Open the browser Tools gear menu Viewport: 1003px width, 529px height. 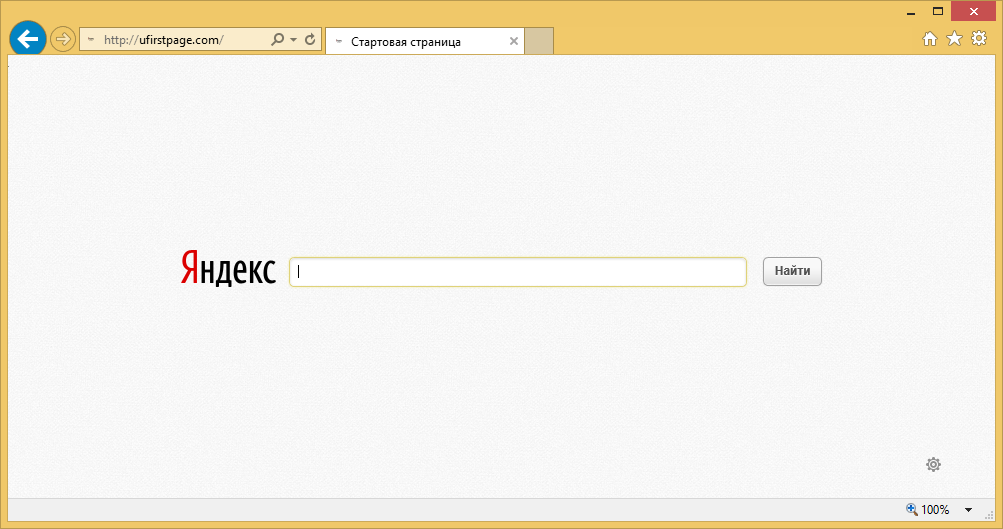(979, 39)
